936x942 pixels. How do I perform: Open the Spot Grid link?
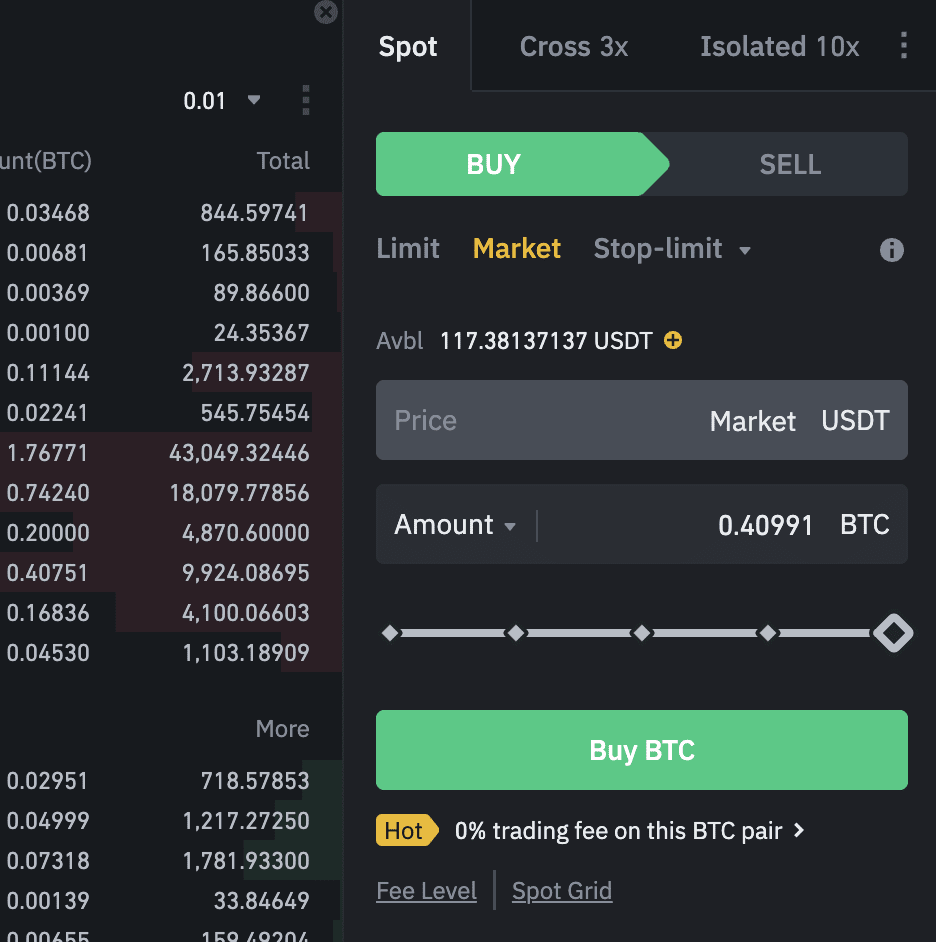coord(562,891)
